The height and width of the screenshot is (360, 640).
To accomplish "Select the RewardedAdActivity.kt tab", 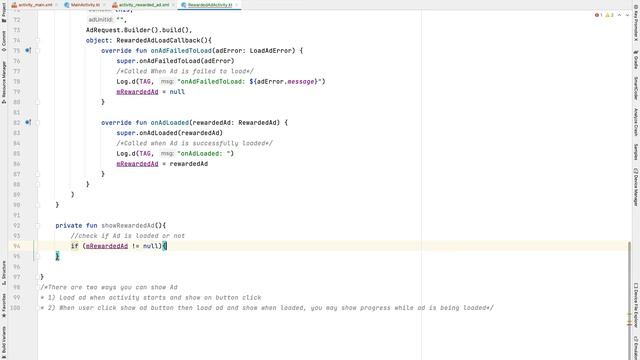I will [209, 5].
